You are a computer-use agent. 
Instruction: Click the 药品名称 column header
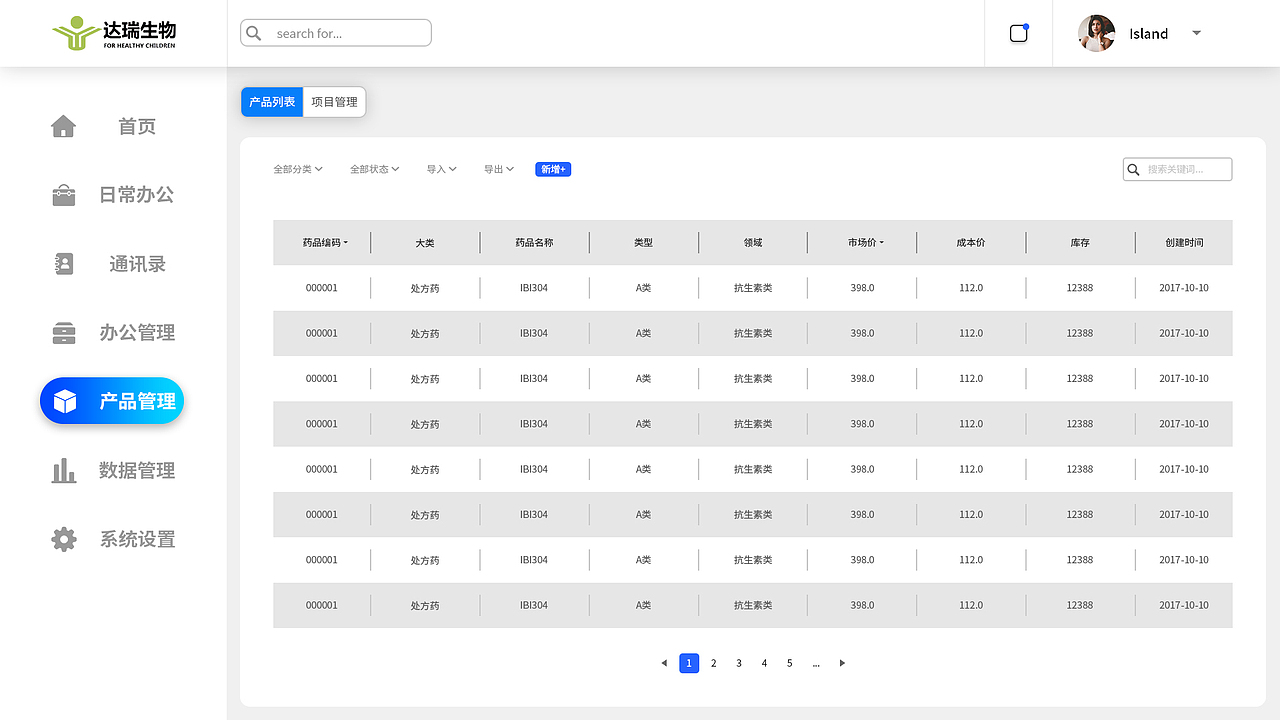534,243
